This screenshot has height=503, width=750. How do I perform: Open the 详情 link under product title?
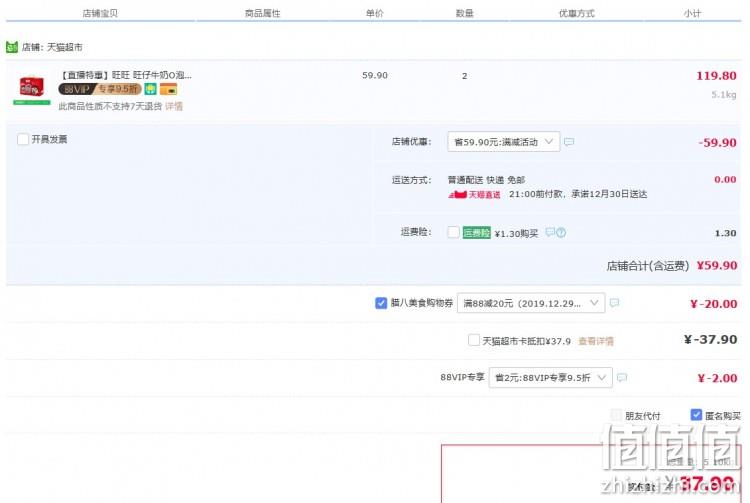(x=174, y=106)
